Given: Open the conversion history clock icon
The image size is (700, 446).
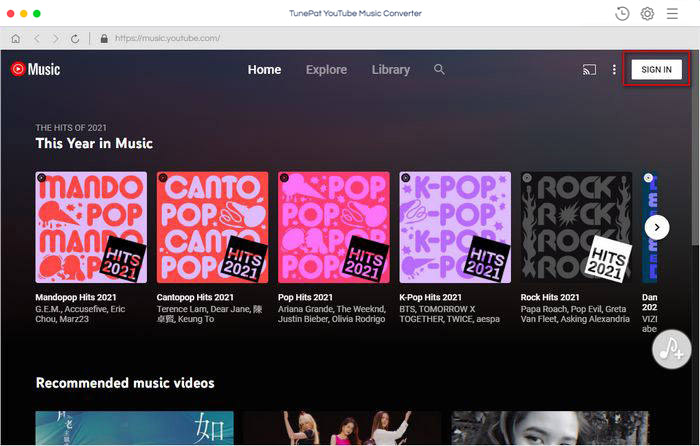Looking at the screenshot, I should 623,13.
